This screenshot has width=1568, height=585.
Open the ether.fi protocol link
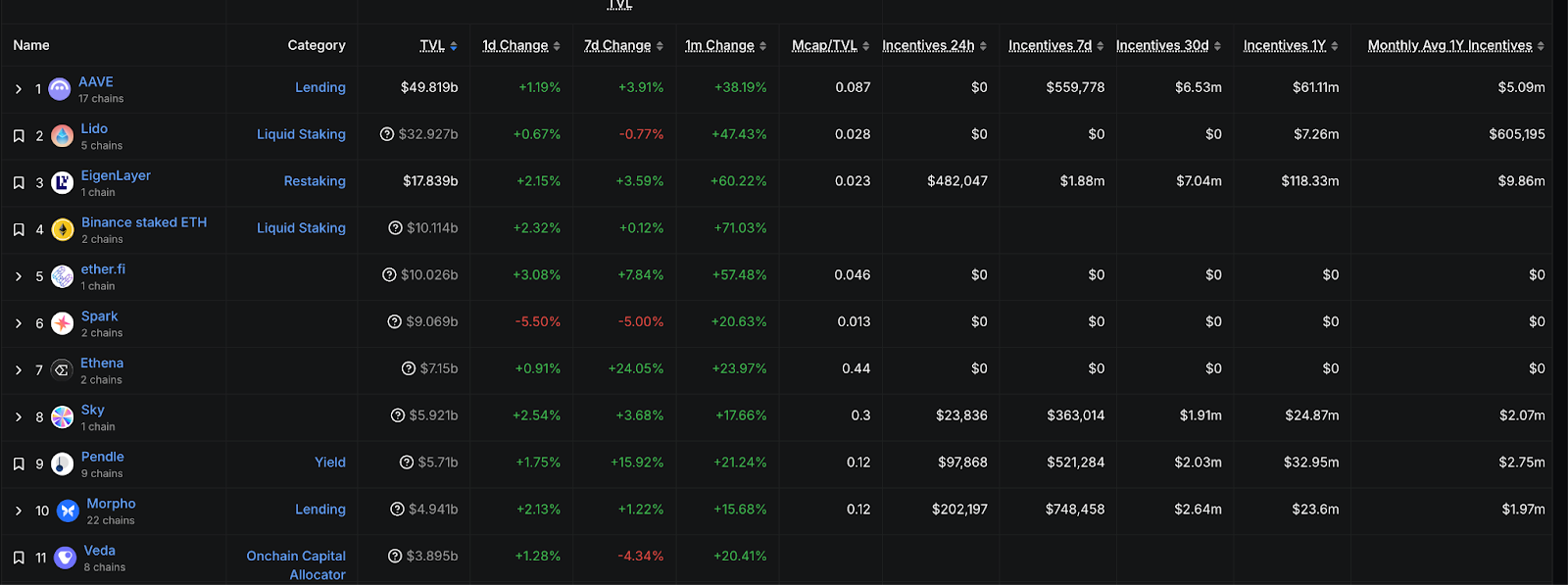(103, 269)
